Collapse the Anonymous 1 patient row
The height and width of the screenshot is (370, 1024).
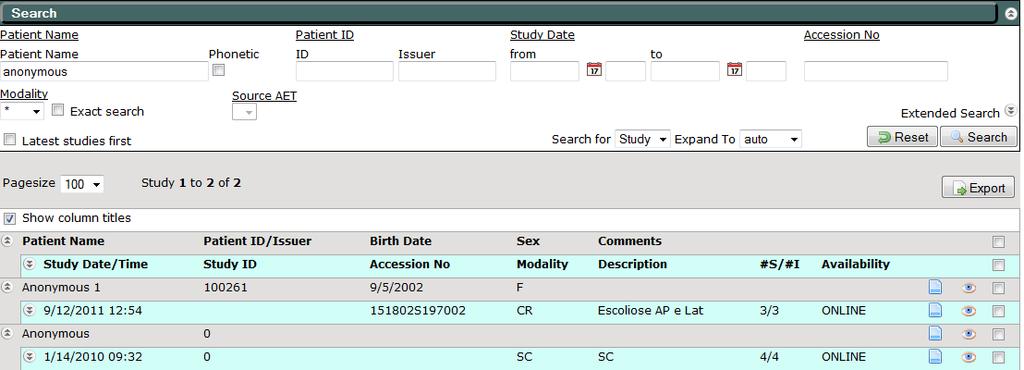pos(7,287)
